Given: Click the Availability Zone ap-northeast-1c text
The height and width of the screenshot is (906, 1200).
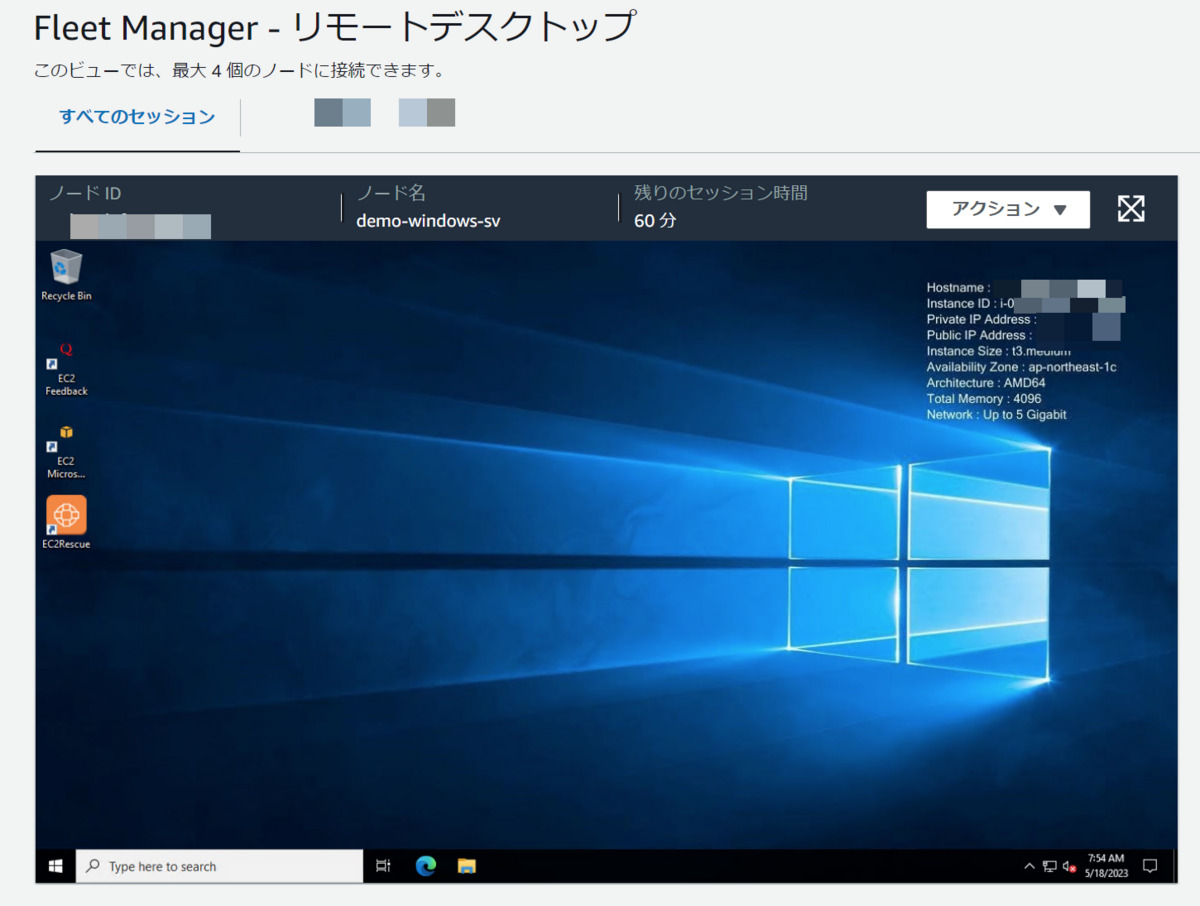Looking at the screenshot, I should tap(1021, 367).
